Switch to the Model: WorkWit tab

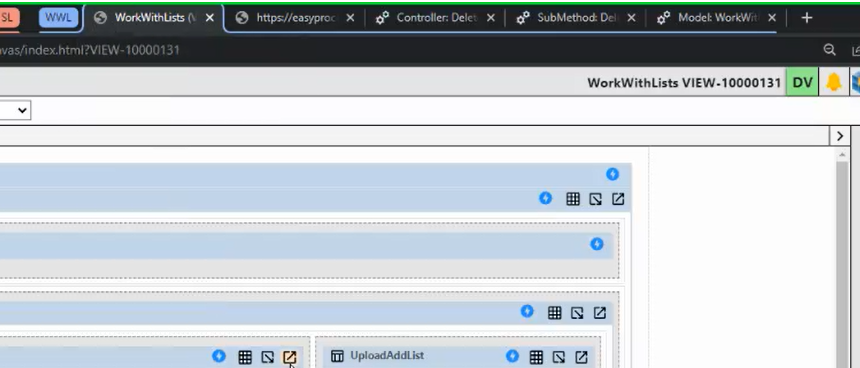point(717,18)
